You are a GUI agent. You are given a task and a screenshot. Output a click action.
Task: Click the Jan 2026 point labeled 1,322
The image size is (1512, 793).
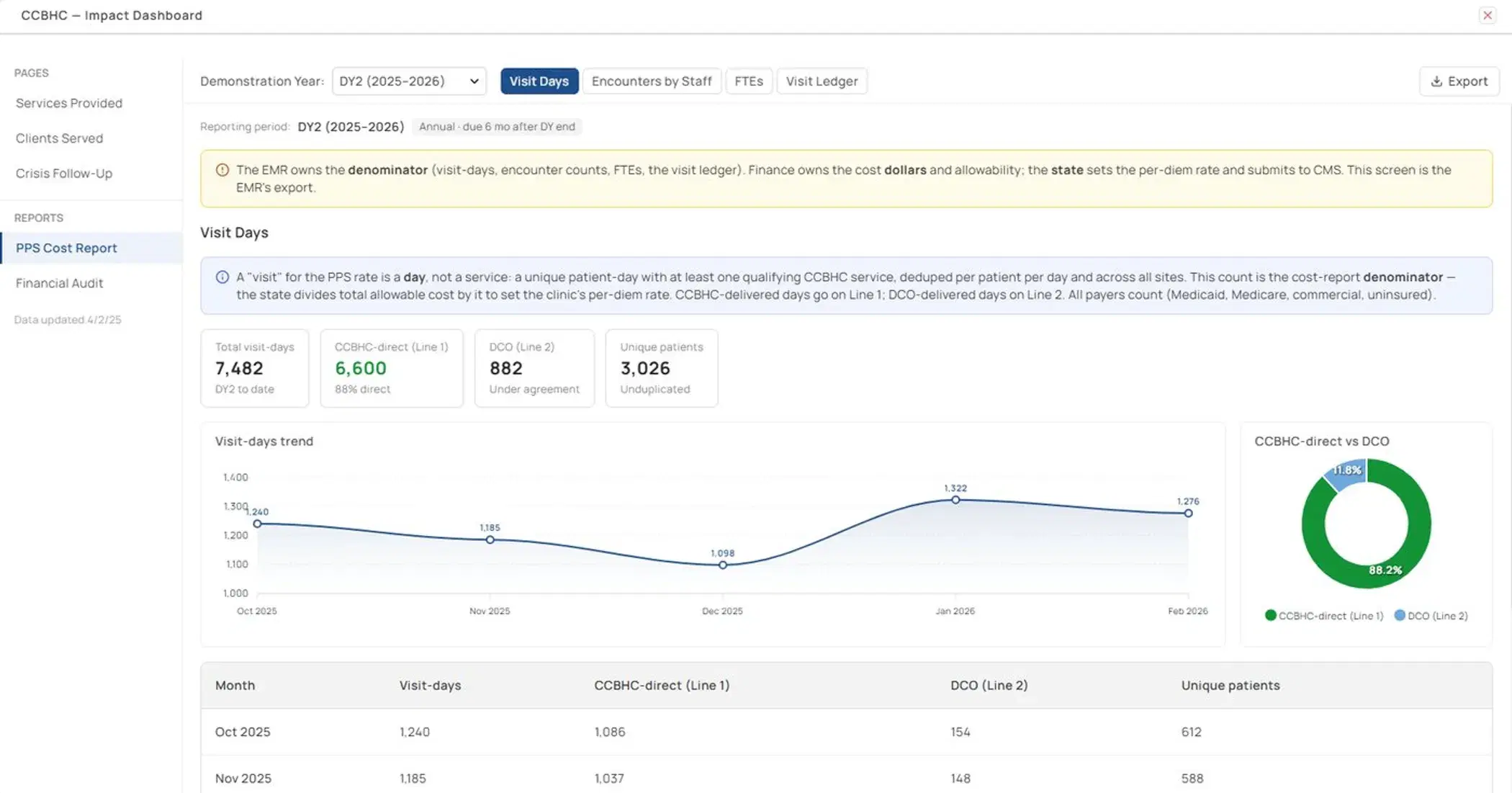point(955,500)
